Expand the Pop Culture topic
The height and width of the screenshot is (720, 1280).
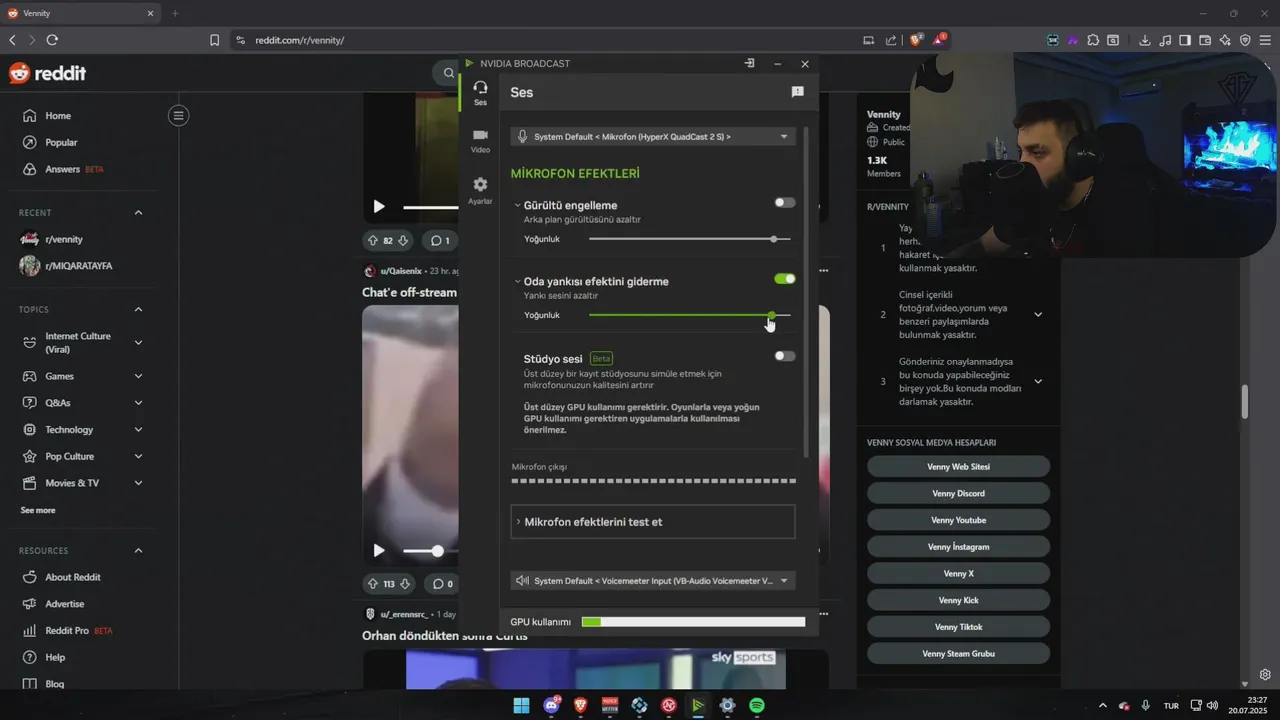coord(138,456)
